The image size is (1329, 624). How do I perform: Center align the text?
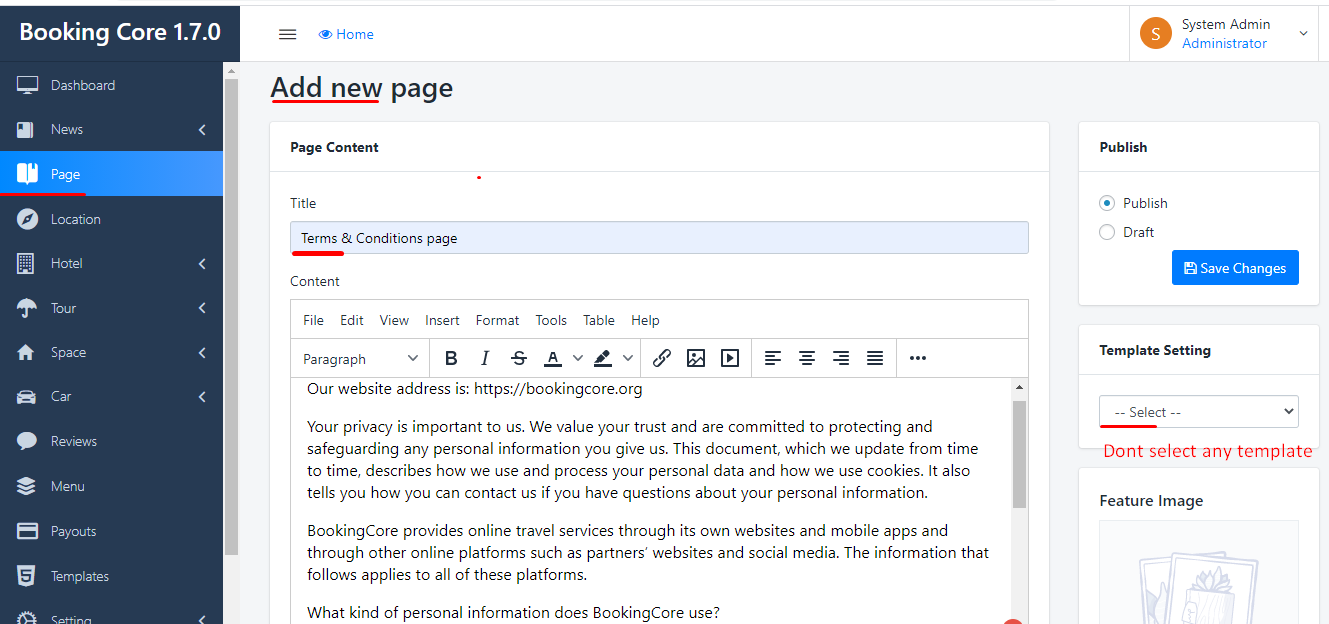tap(807, 358)
